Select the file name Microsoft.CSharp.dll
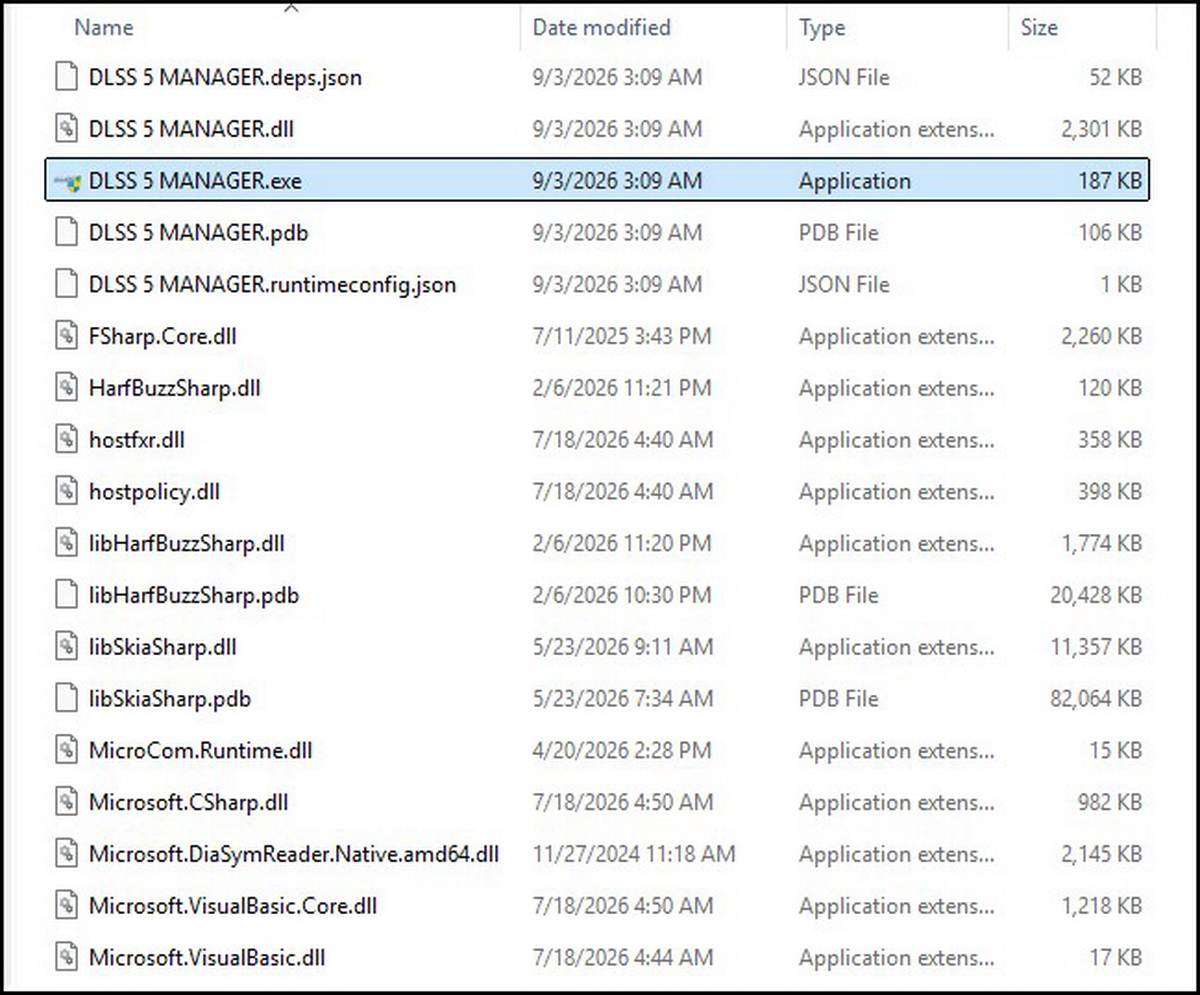Screen dimensions: 1200x995 point(189,802)
